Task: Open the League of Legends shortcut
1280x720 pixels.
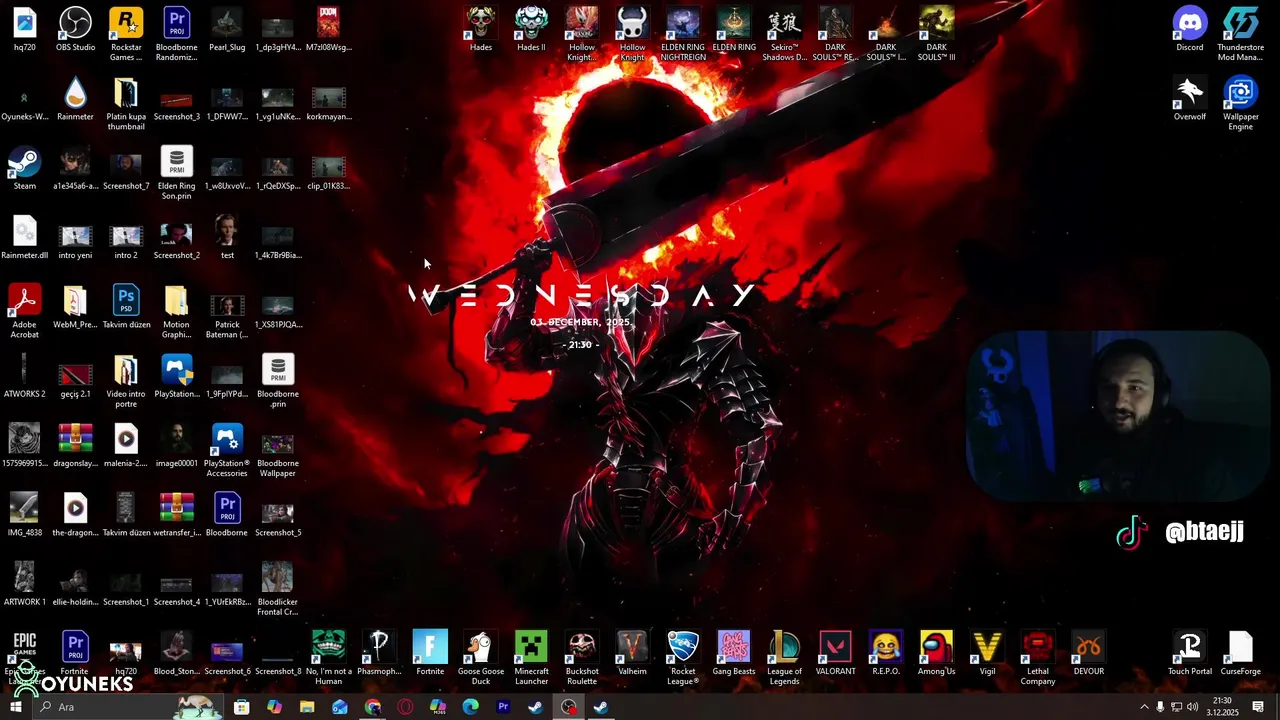Action: click(x=784, y=658)
